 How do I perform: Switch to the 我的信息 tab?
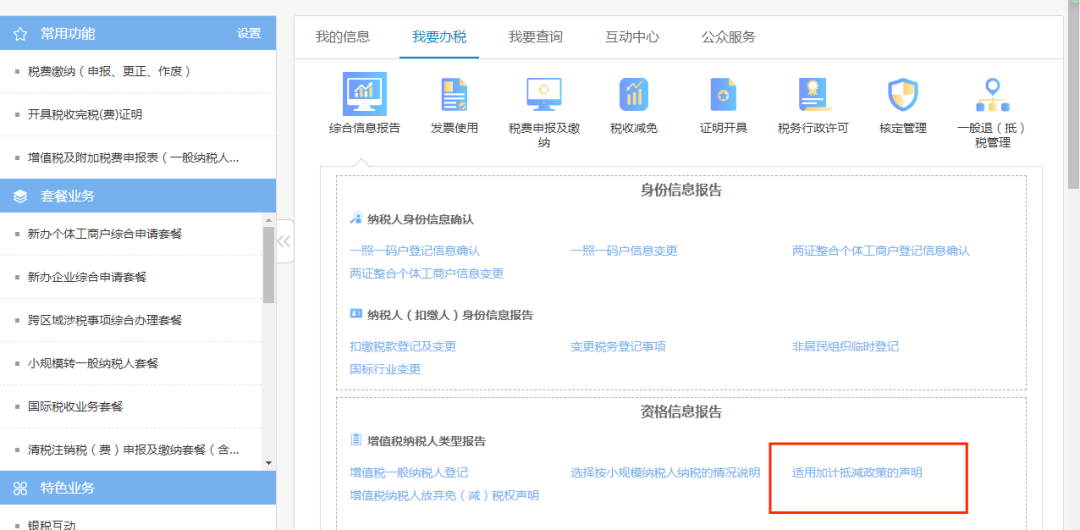pyautogui.click(x=343, y=37)
